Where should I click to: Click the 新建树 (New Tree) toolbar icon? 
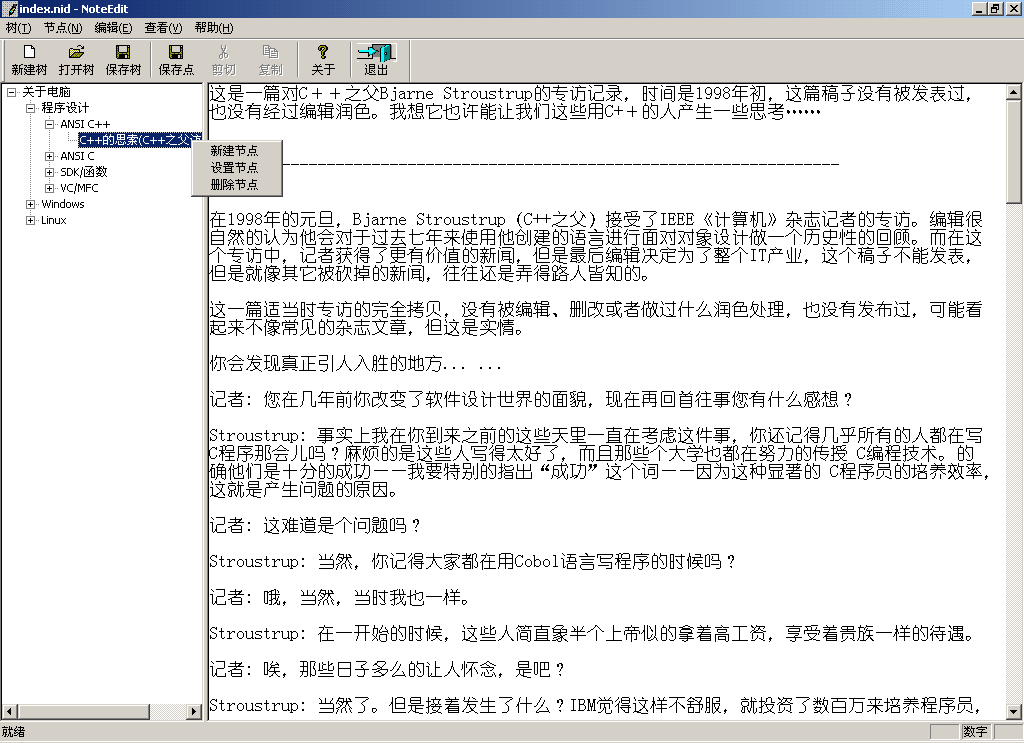click(29, 52)
